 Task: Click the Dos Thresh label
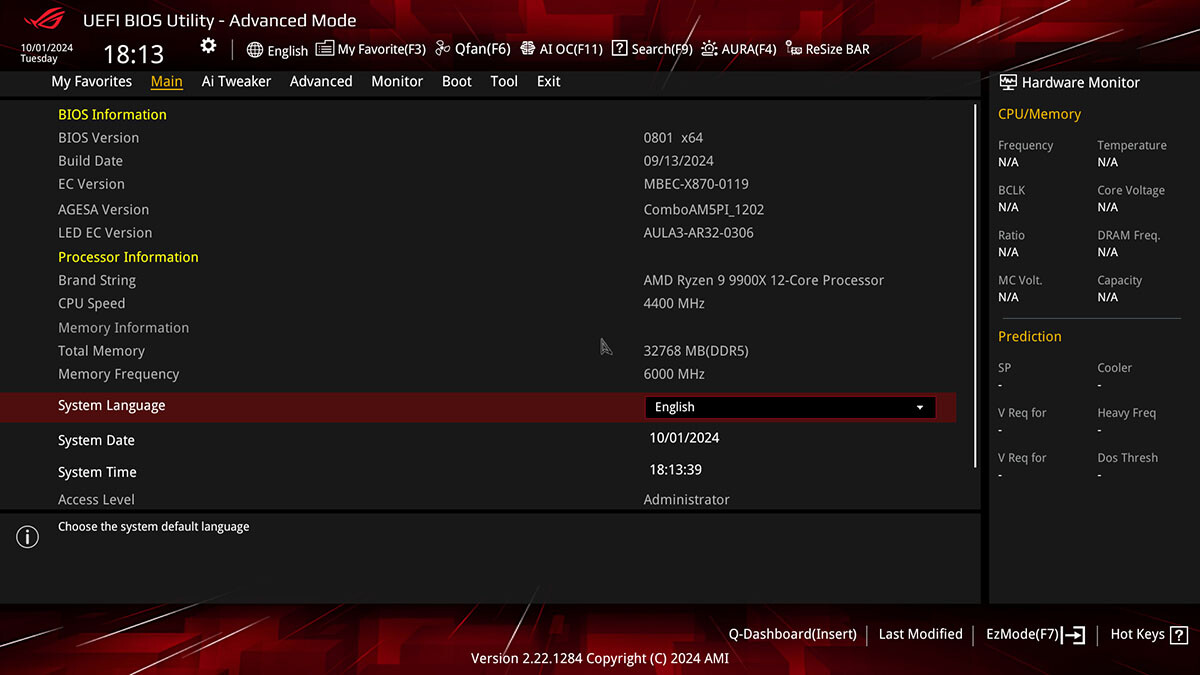pyautogui.click(x=1127, y=458)
